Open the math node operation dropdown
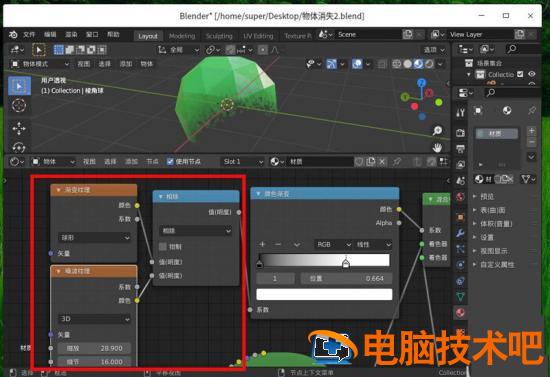This screenshot has height=377, width=550. (x=196, y=230)
